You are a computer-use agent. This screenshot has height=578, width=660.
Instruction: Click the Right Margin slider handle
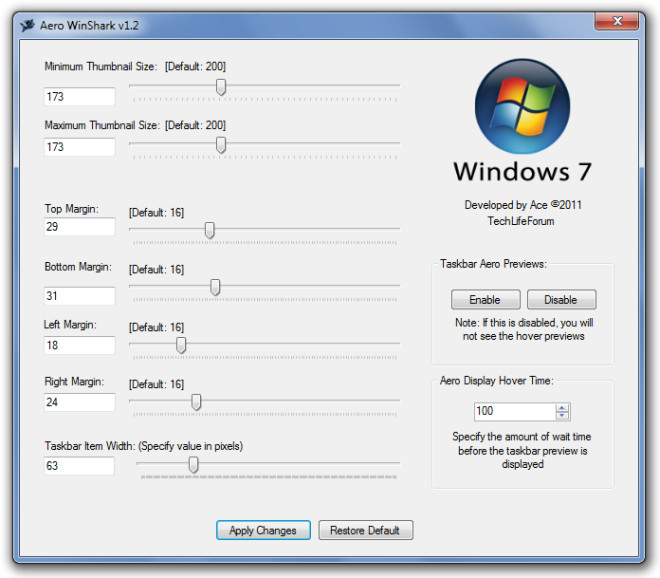(x=196, y=402)
